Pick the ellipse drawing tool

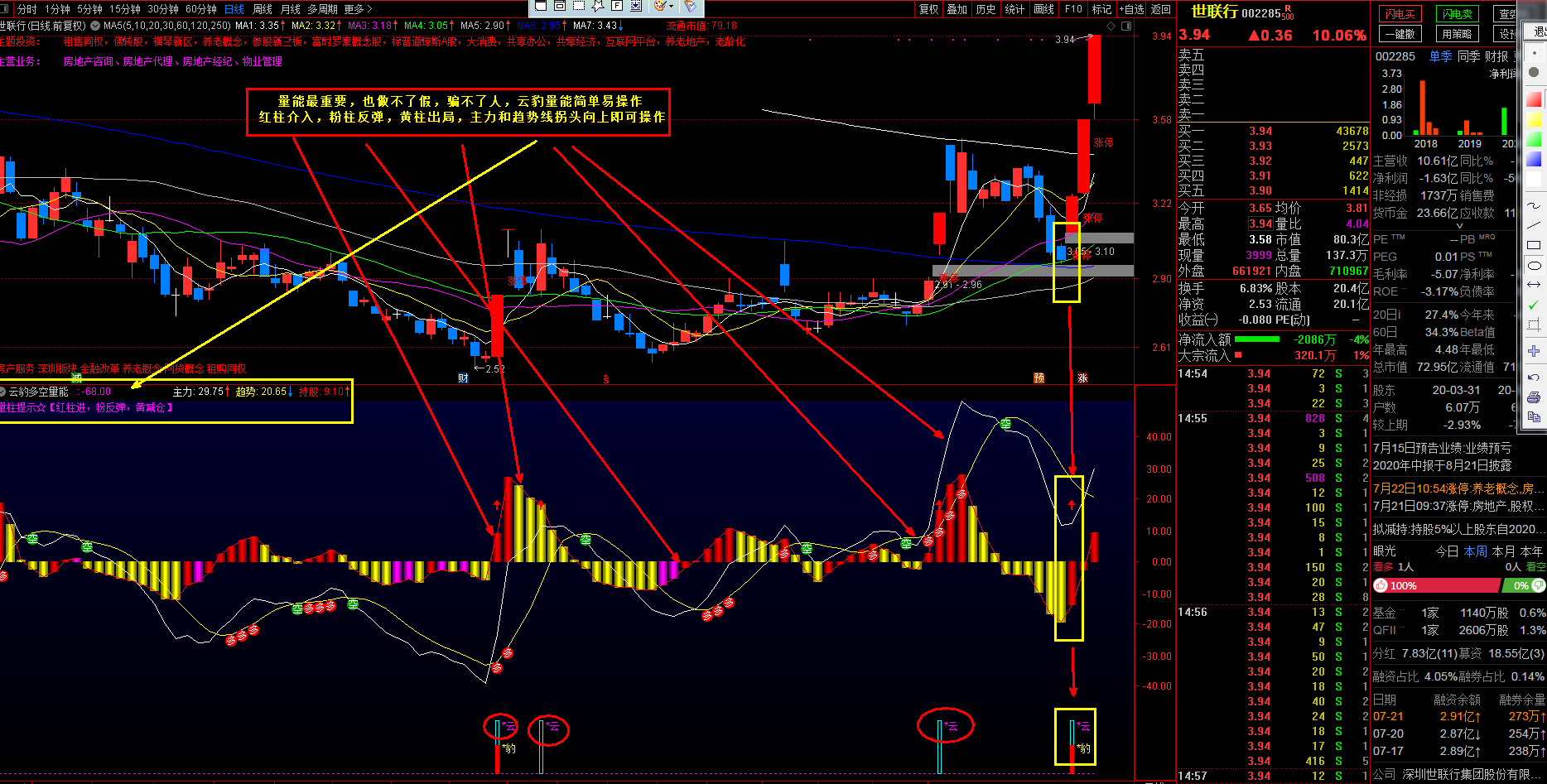pos(1534,266)
